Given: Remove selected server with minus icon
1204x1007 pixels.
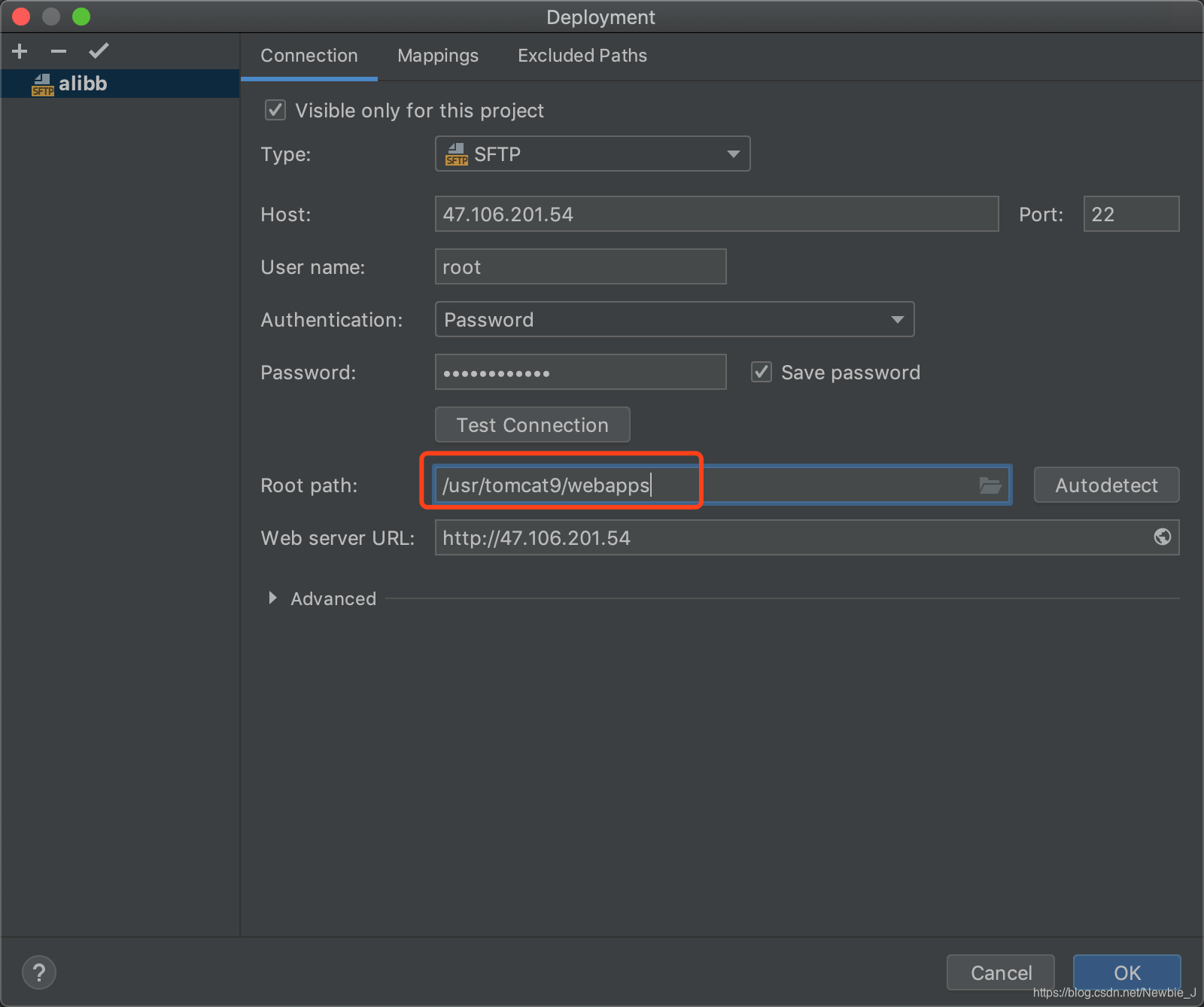Looking at the screenshot, I should 59,51.
